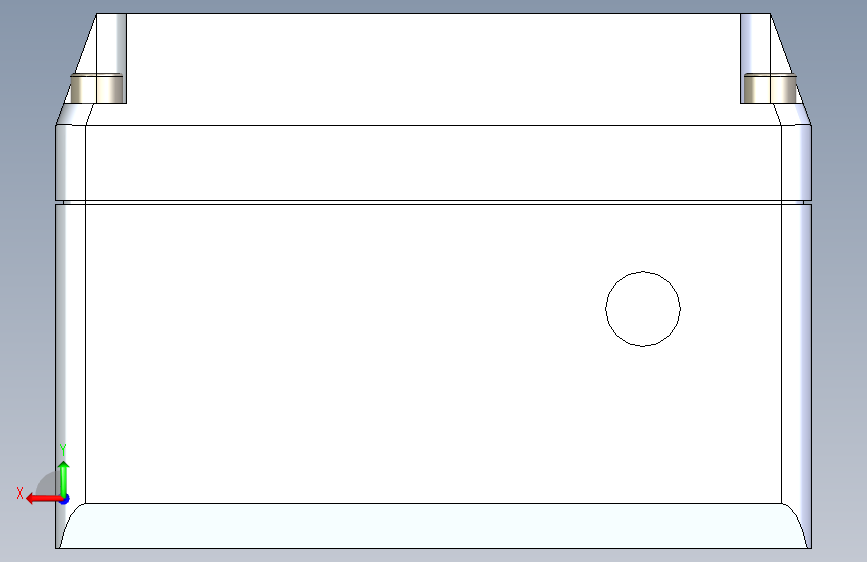Click the red X axis arrow

click(x=38, y=498)
